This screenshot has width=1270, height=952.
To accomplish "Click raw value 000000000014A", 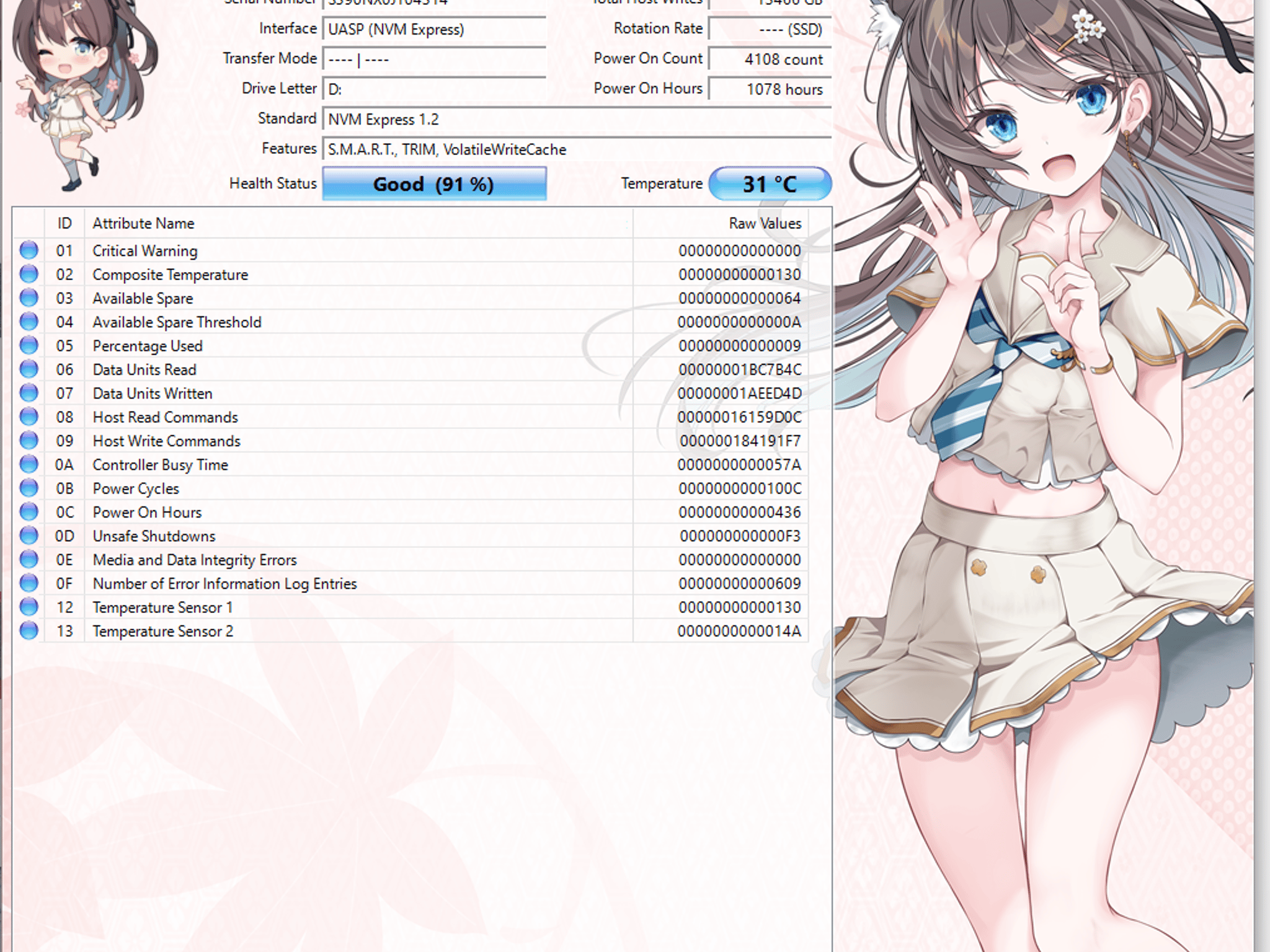I will pyautogui.click(x=739, y=631).
